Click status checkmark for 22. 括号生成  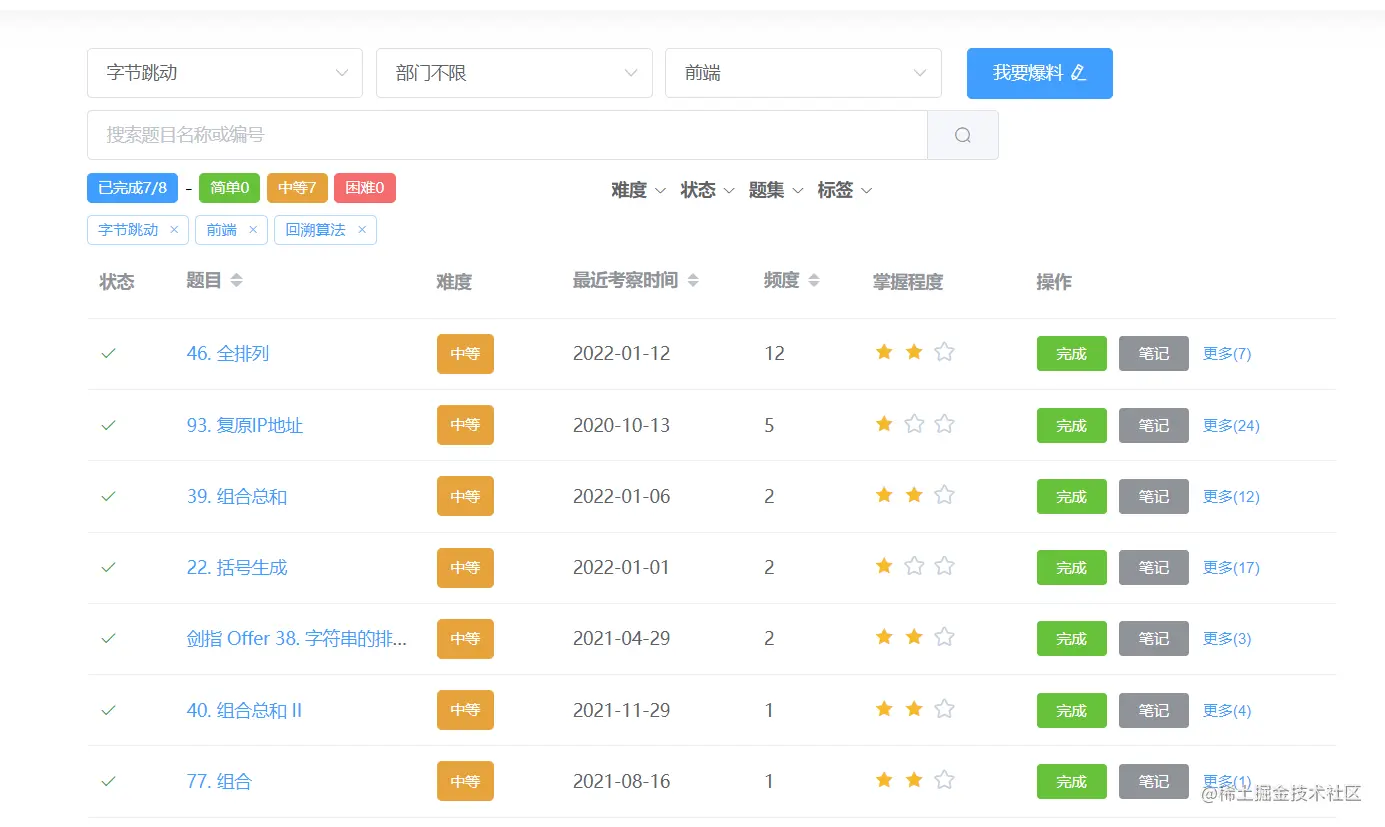(108, 567)
